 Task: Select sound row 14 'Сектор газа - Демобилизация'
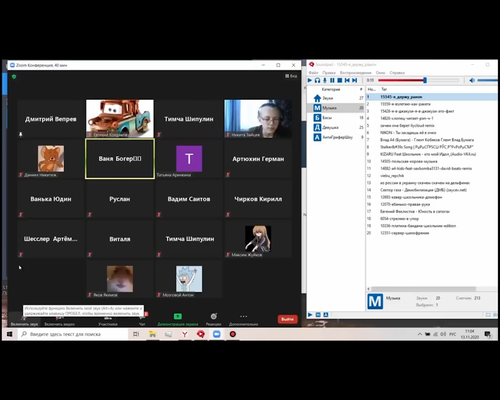[x=432, y=190]
